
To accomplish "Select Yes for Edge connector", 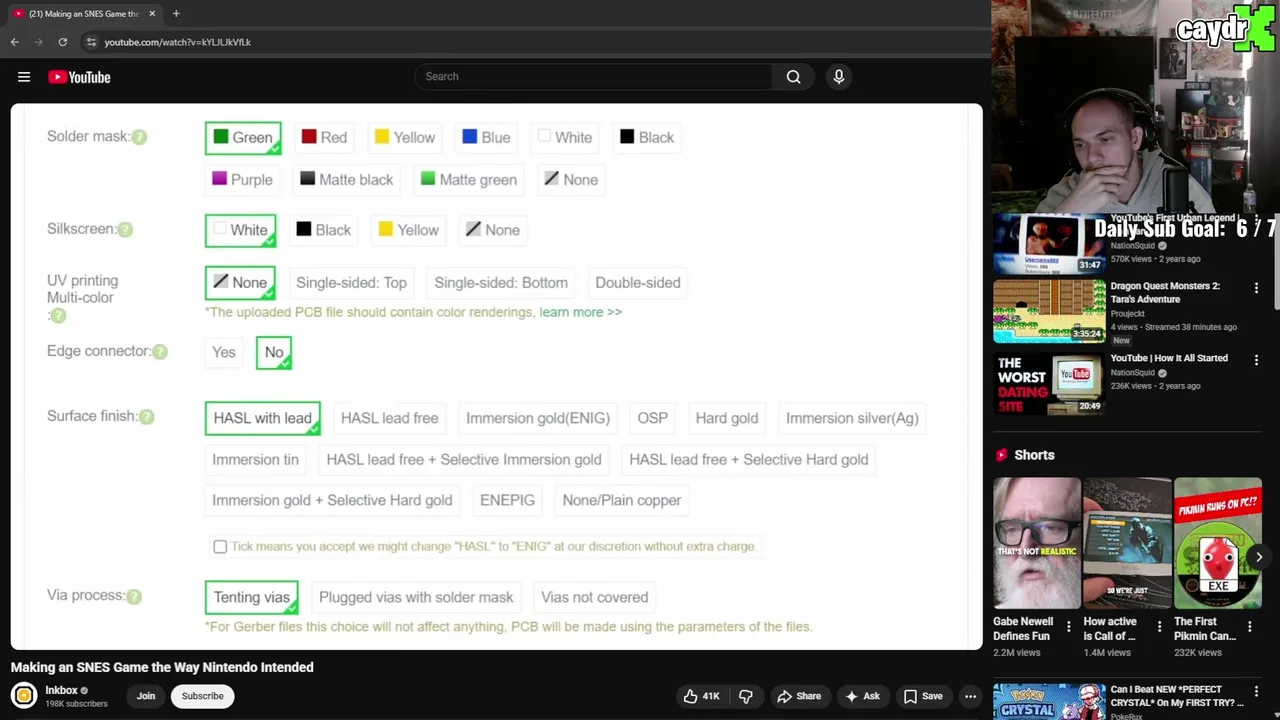I will coord(224,352).
